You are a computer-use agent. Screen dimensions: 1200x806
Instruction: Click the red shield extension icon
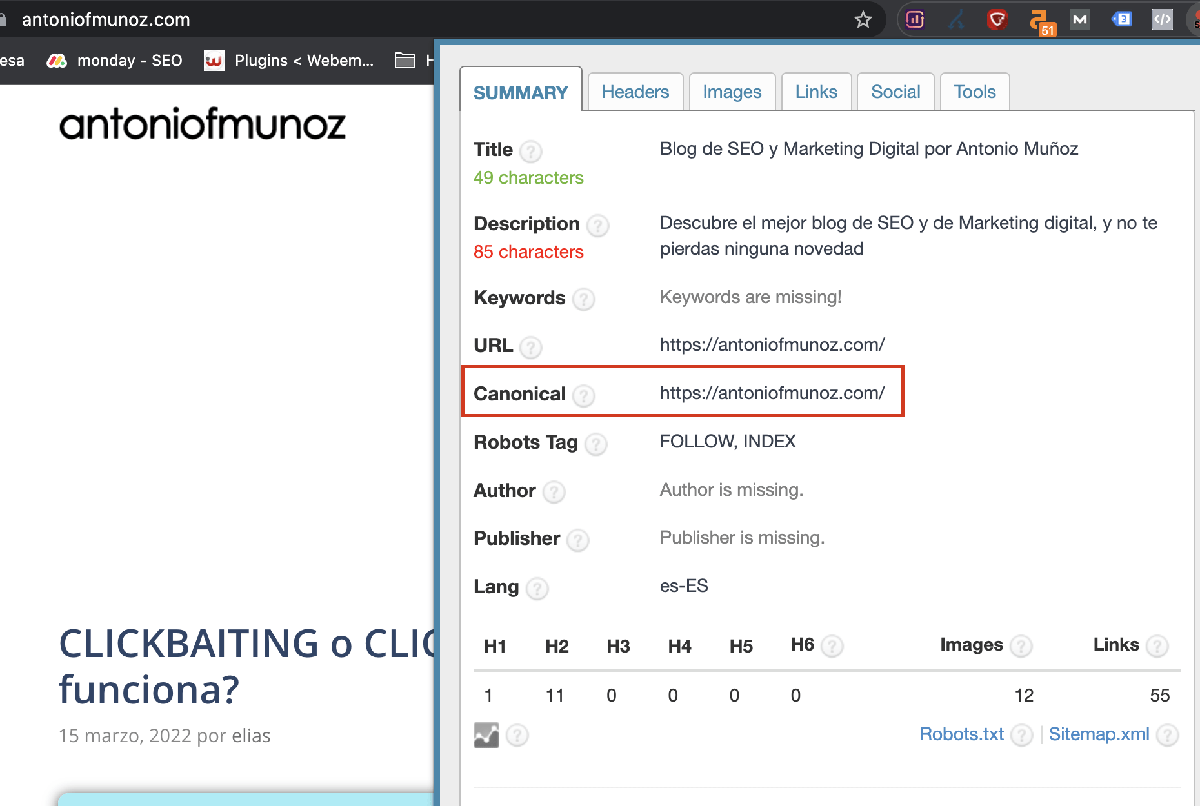[997, 18]
